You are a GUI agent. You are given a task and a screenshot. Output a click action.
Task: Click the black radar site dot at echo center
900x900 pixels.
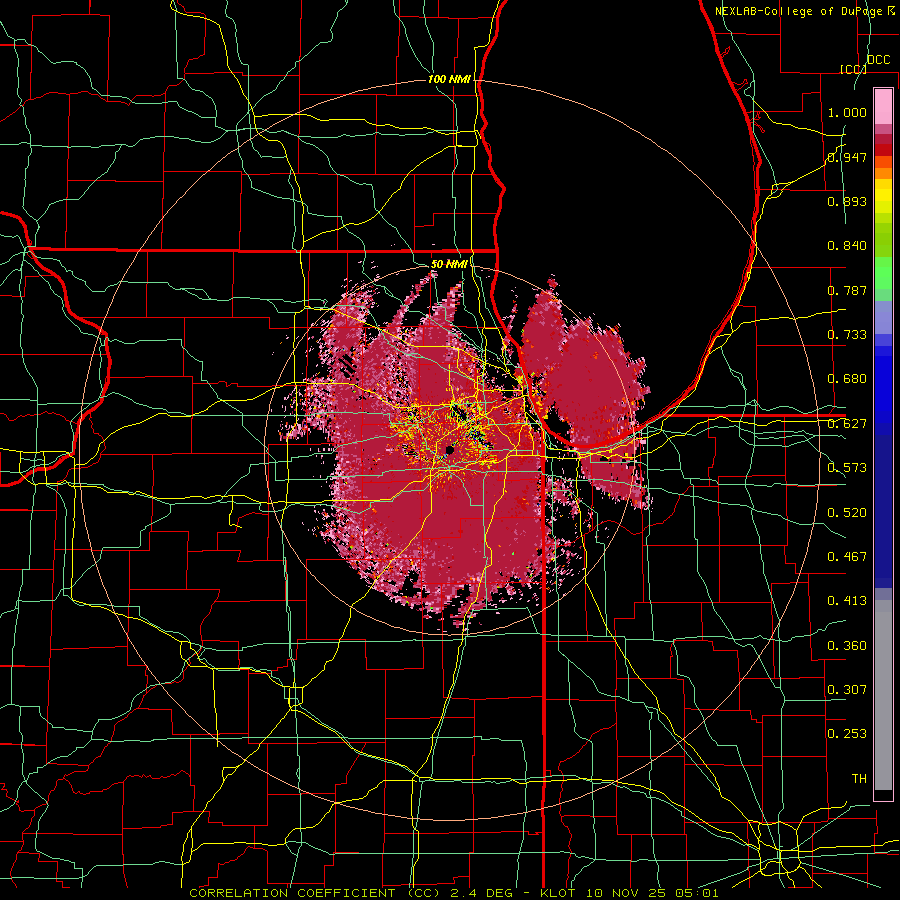click(x=449, y=451)
